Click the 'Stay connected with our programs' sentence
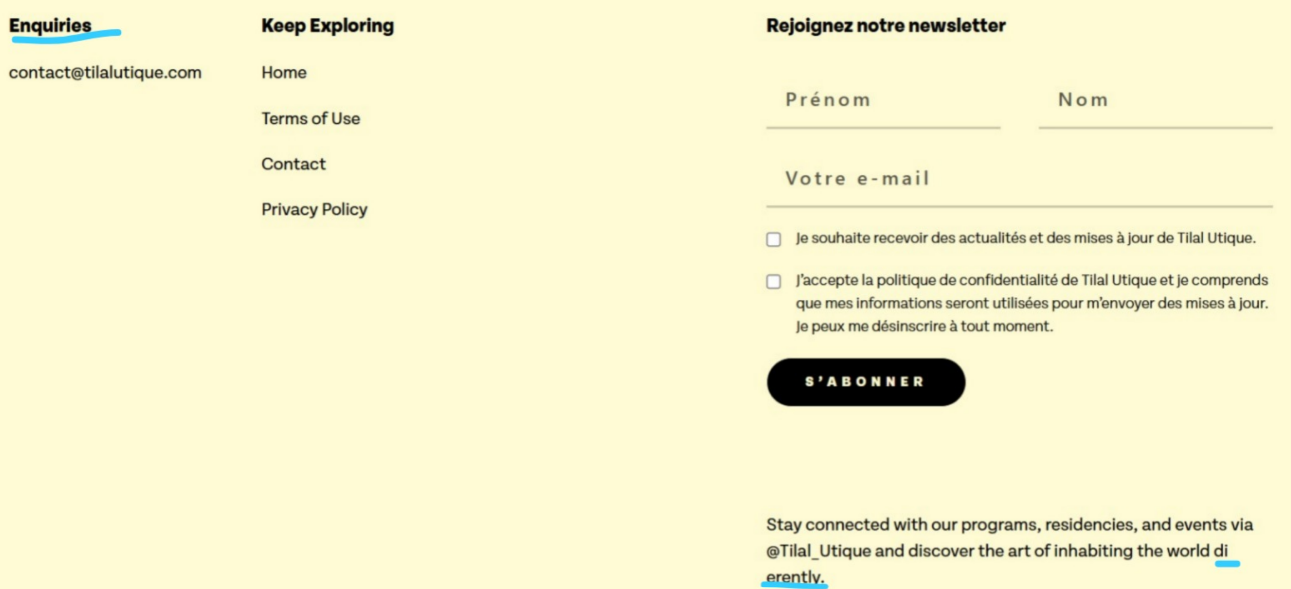This screenshot has height=589, width=1291. point(1009,526)
